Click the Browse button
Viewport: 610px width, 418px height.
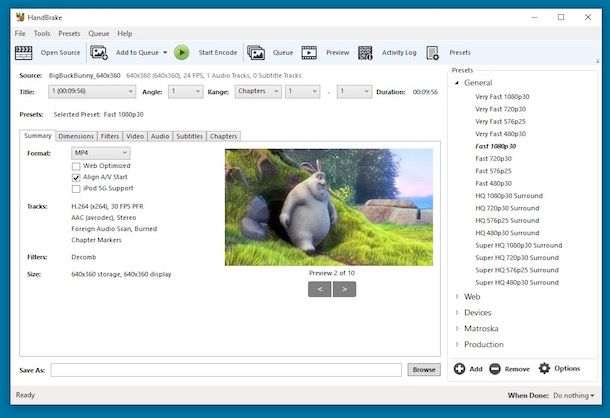[424, 370]
